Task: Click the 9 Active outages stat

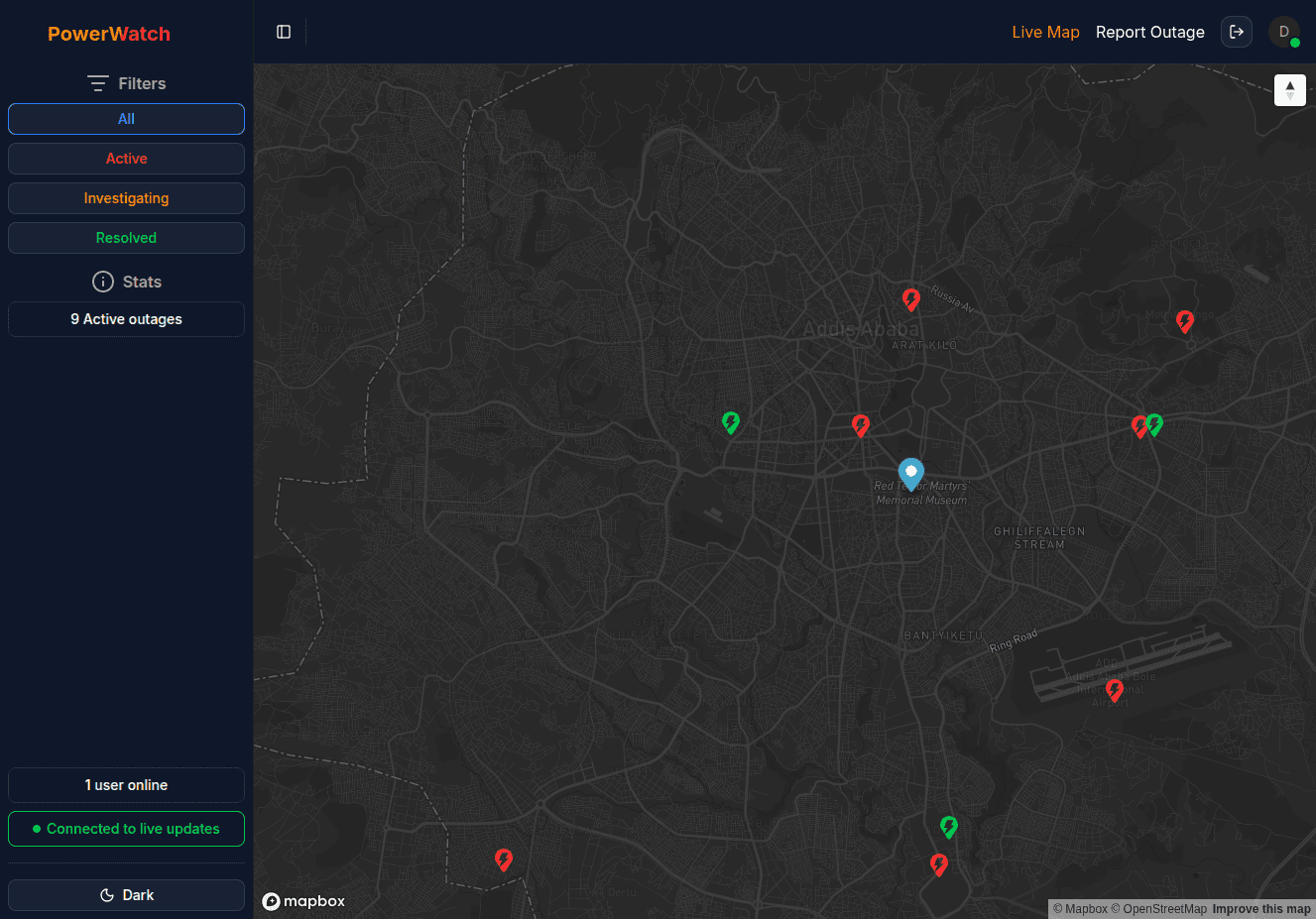Action: [x=126, y=319]
